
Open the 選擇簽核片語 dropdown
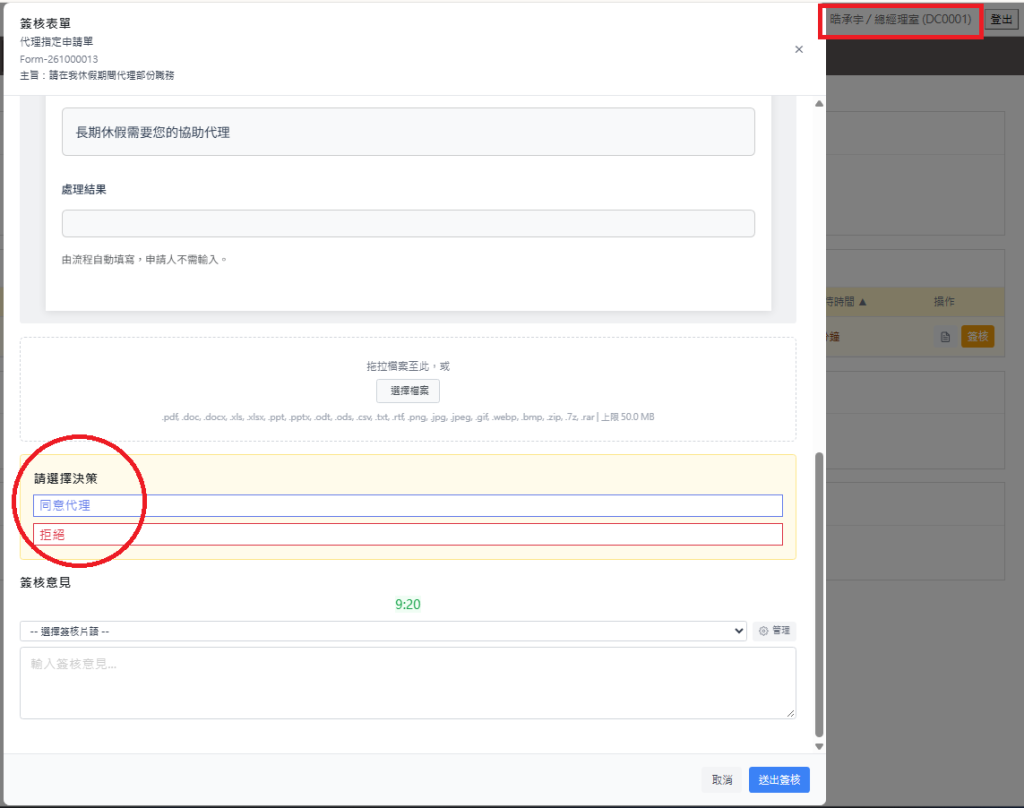point(383,631)
